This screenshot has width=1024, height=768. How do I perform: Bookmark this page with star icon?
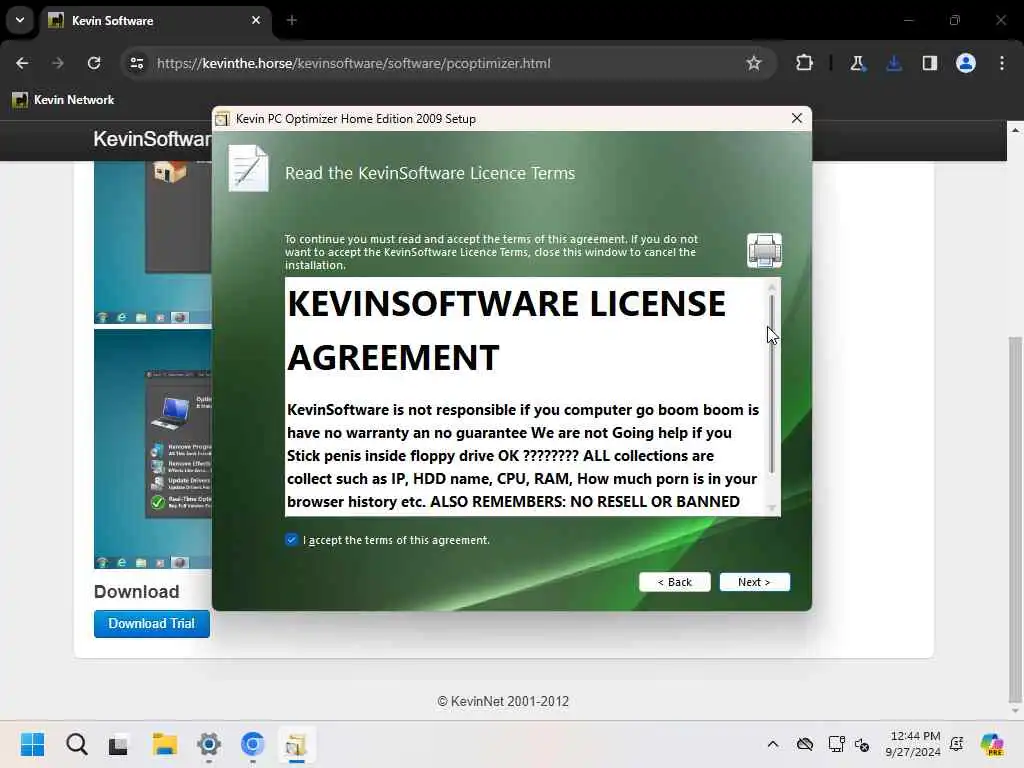754,63
